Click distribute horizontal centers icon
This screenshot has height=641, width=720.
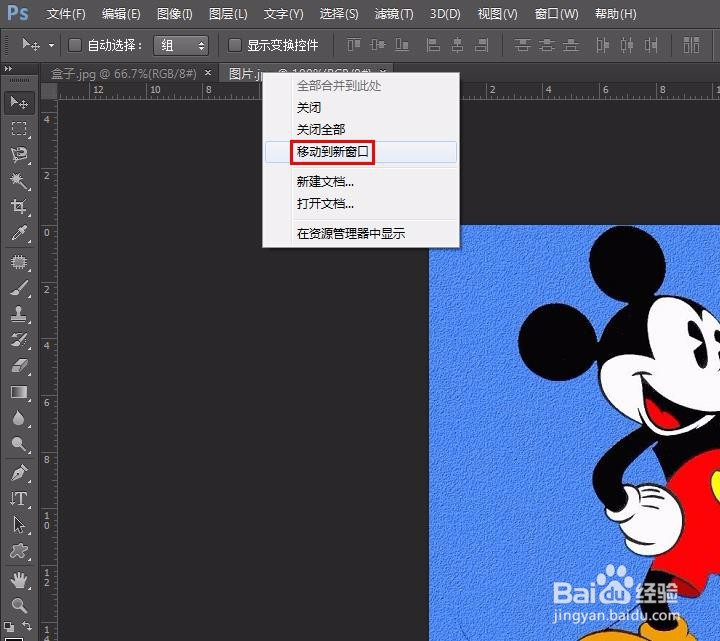coord(627,45)
